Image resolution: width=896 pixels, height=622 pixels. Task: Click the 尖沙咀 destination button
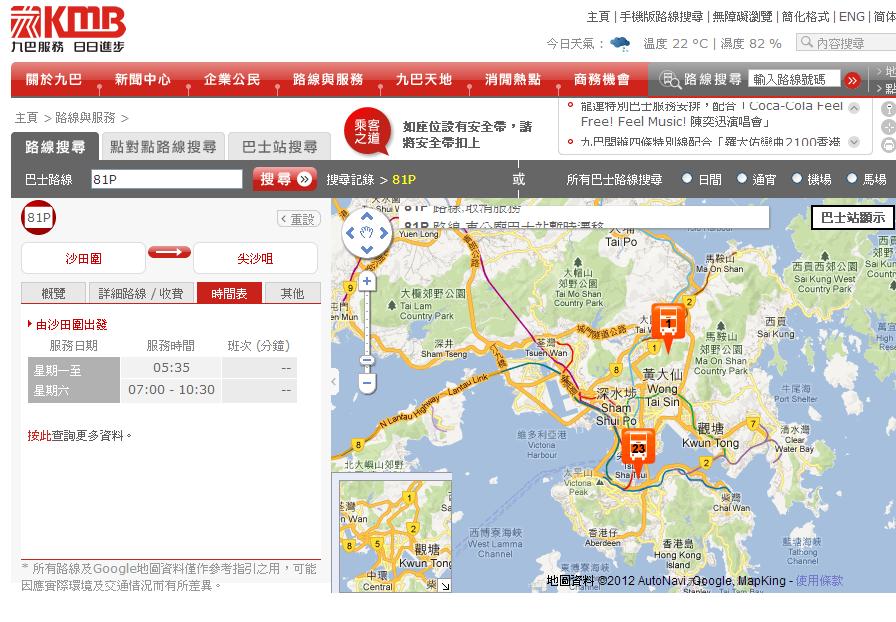255,258
